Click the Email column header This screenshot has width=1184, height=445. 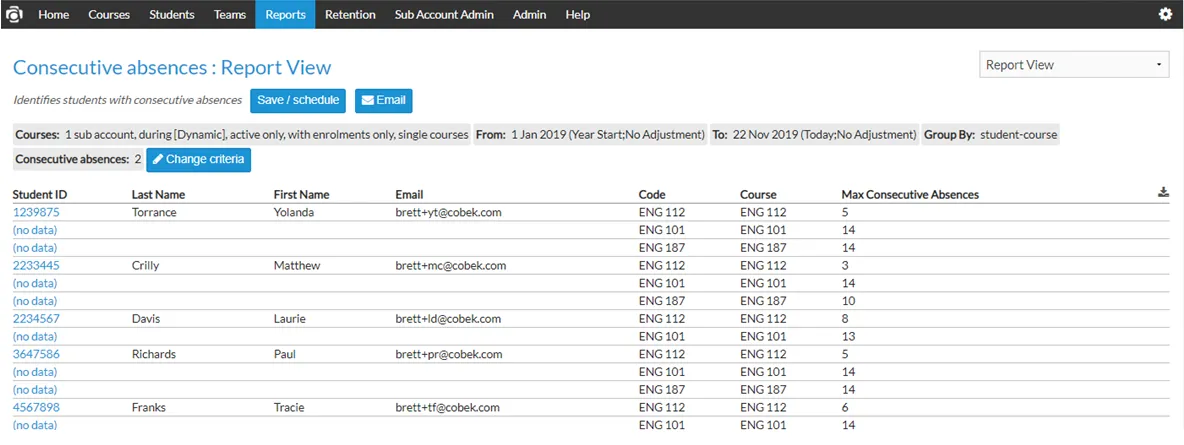pos(409,194)
